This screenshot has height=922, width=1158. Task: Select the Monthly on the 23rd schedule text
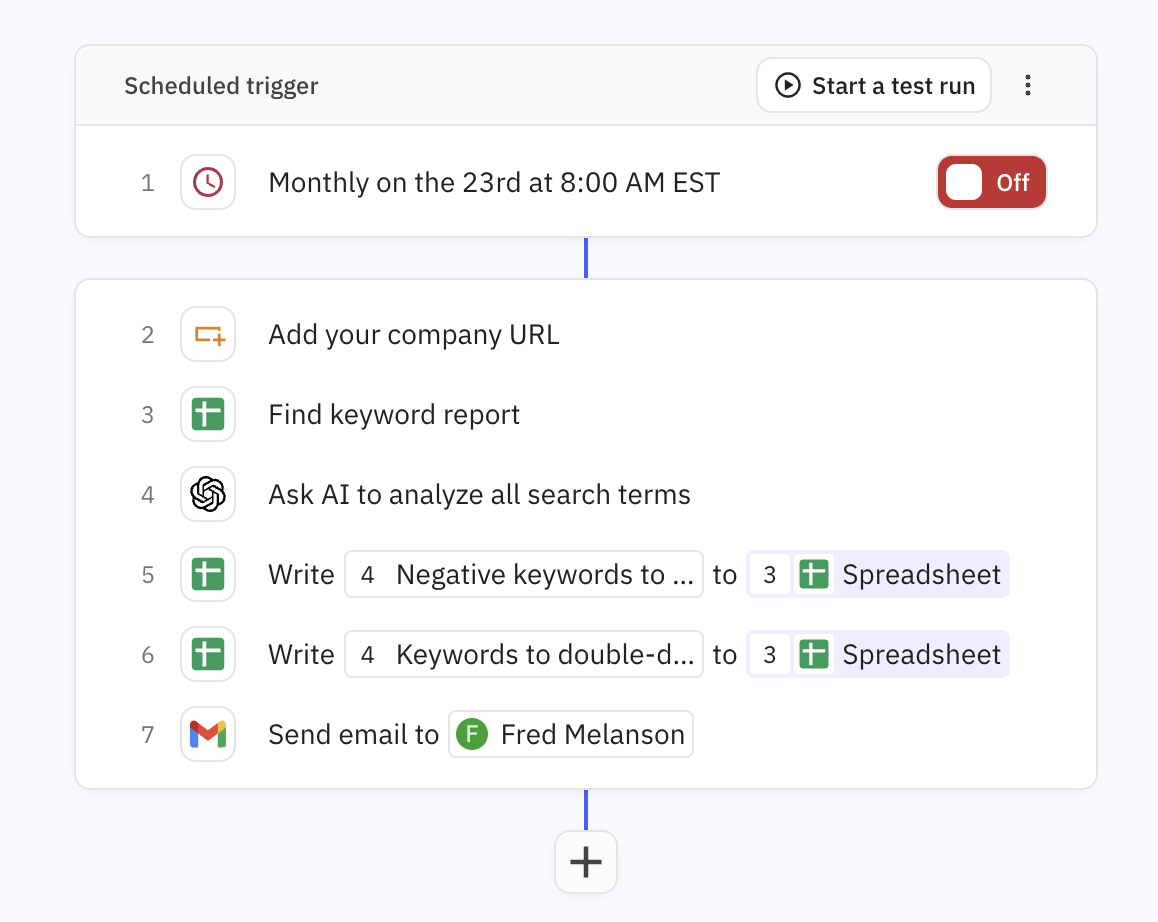493,182
